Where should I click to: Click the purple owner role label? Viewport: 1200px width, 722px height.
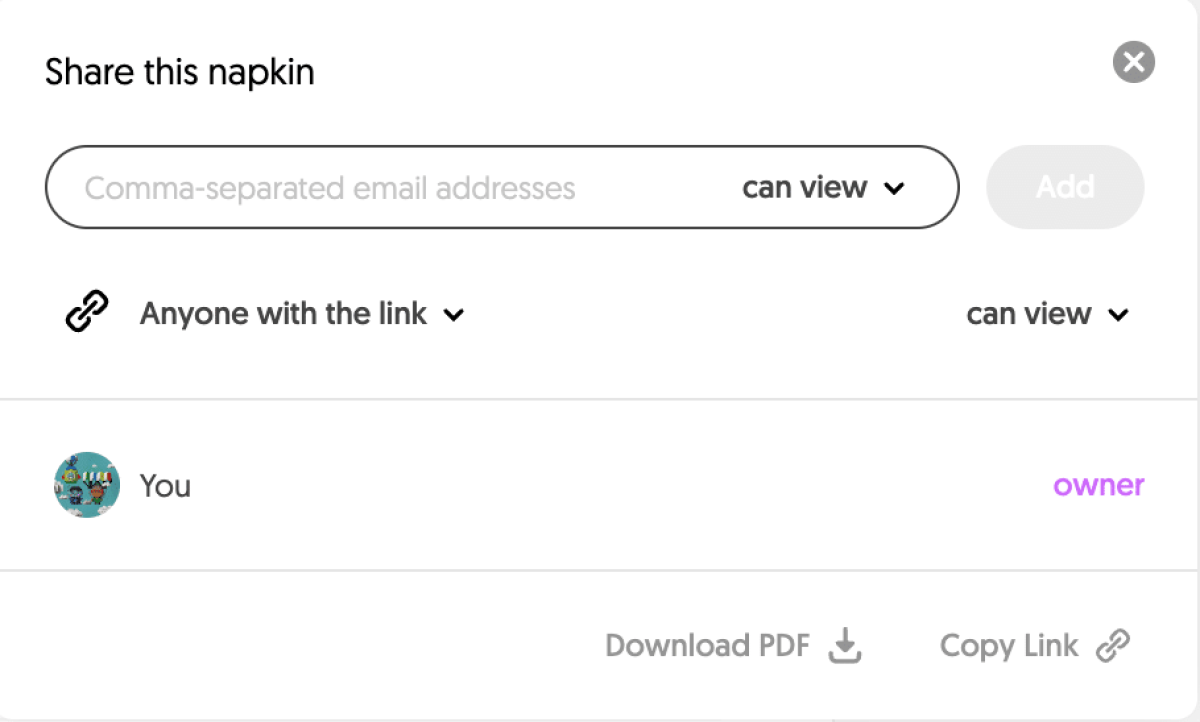(1098, 486)
